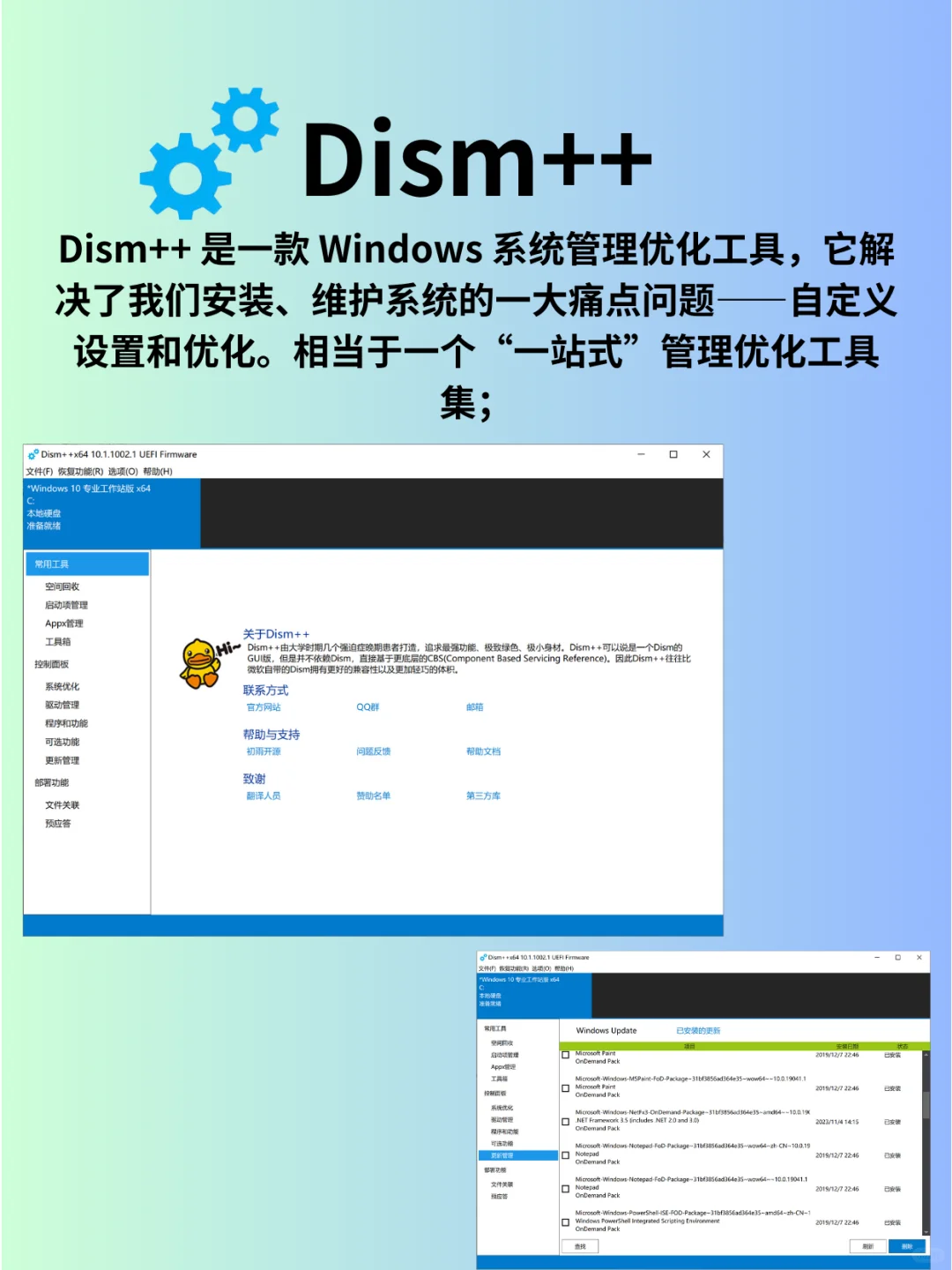This screenshot has height=1270, width=952.
Task: Click the Dism++ gear icon in upper window title bar
Action: 33,454
